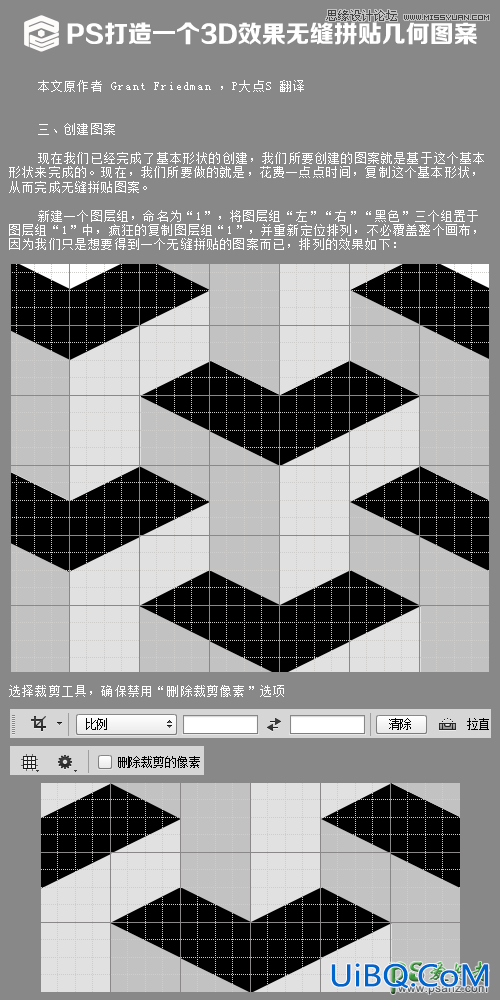Image resolution: width=500 pixels, height=1000 pixels.
Task: Click the heading 三、创建图案
Action: point(77,129)
